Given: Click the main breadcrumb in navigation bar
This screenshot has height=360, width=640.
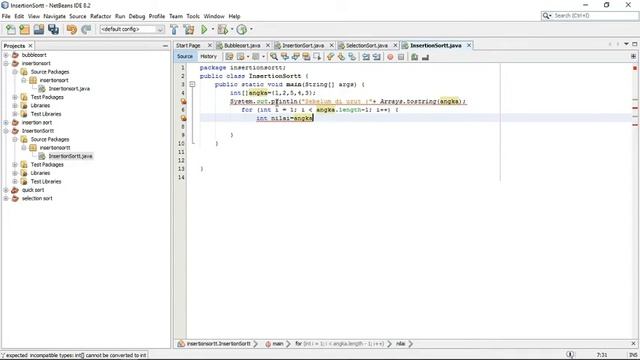Looking at the screenshot, I should pos(278,344).
